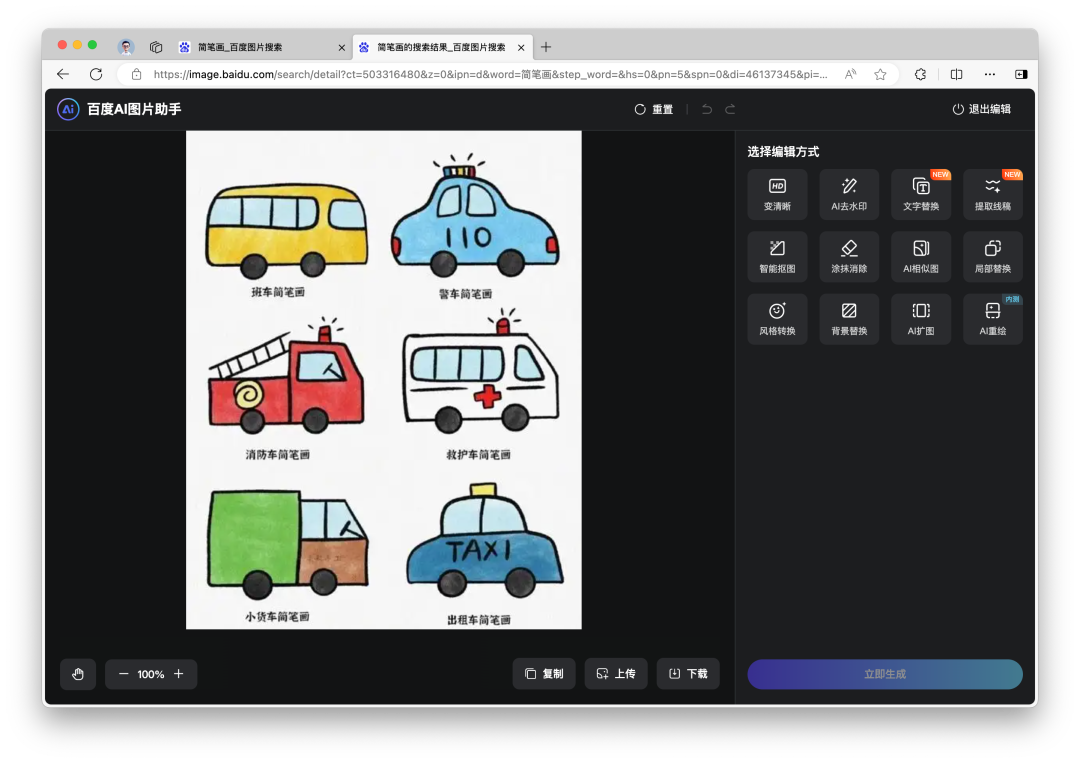Select the 变清晰 HD enhance tool
Screen dimensions: 1080x763
(777, 194)
